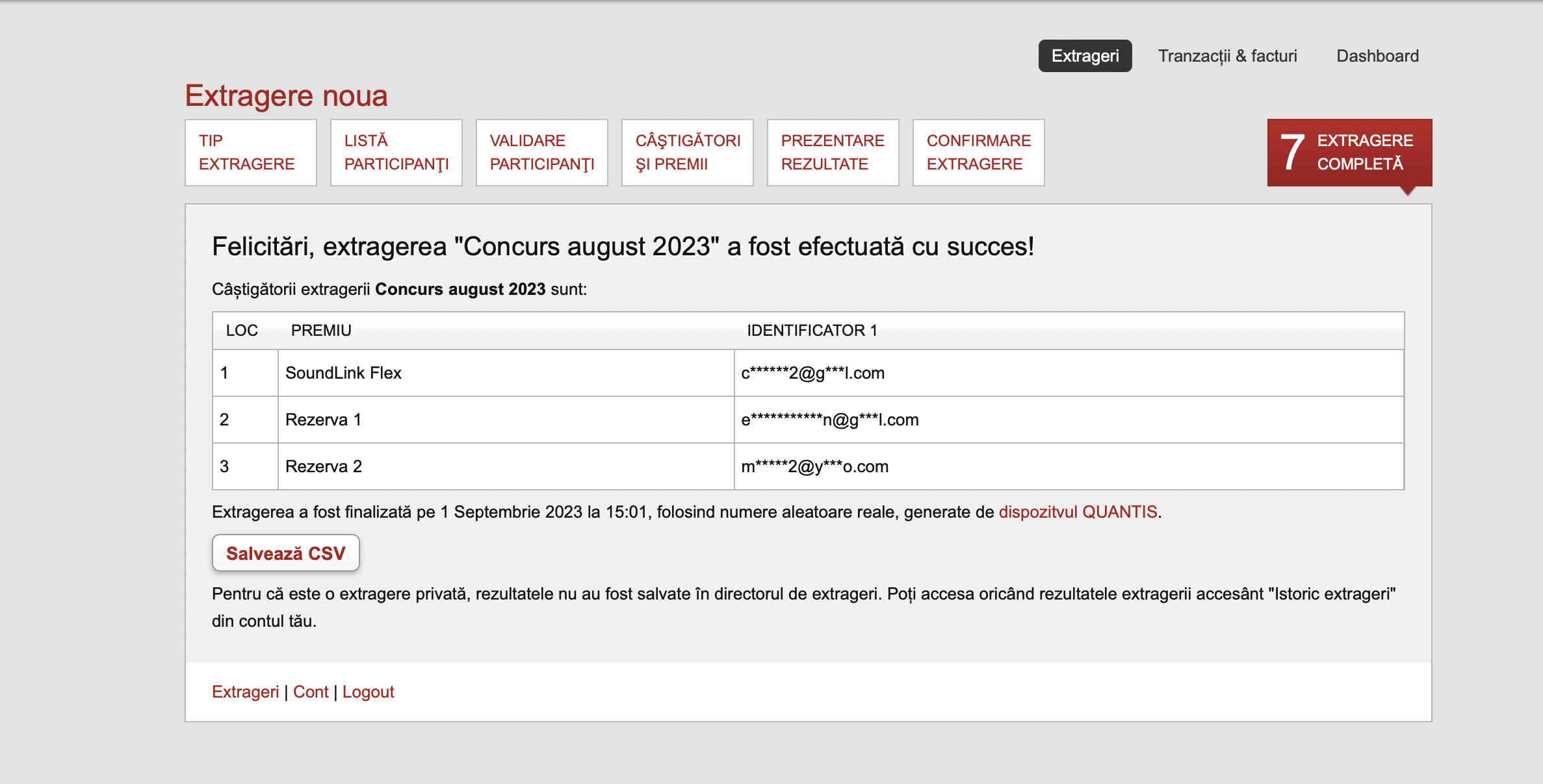The height and width of the screenshot is (784, 1543).
Task: Open the Dashboard page
Action: point(1377,56)
